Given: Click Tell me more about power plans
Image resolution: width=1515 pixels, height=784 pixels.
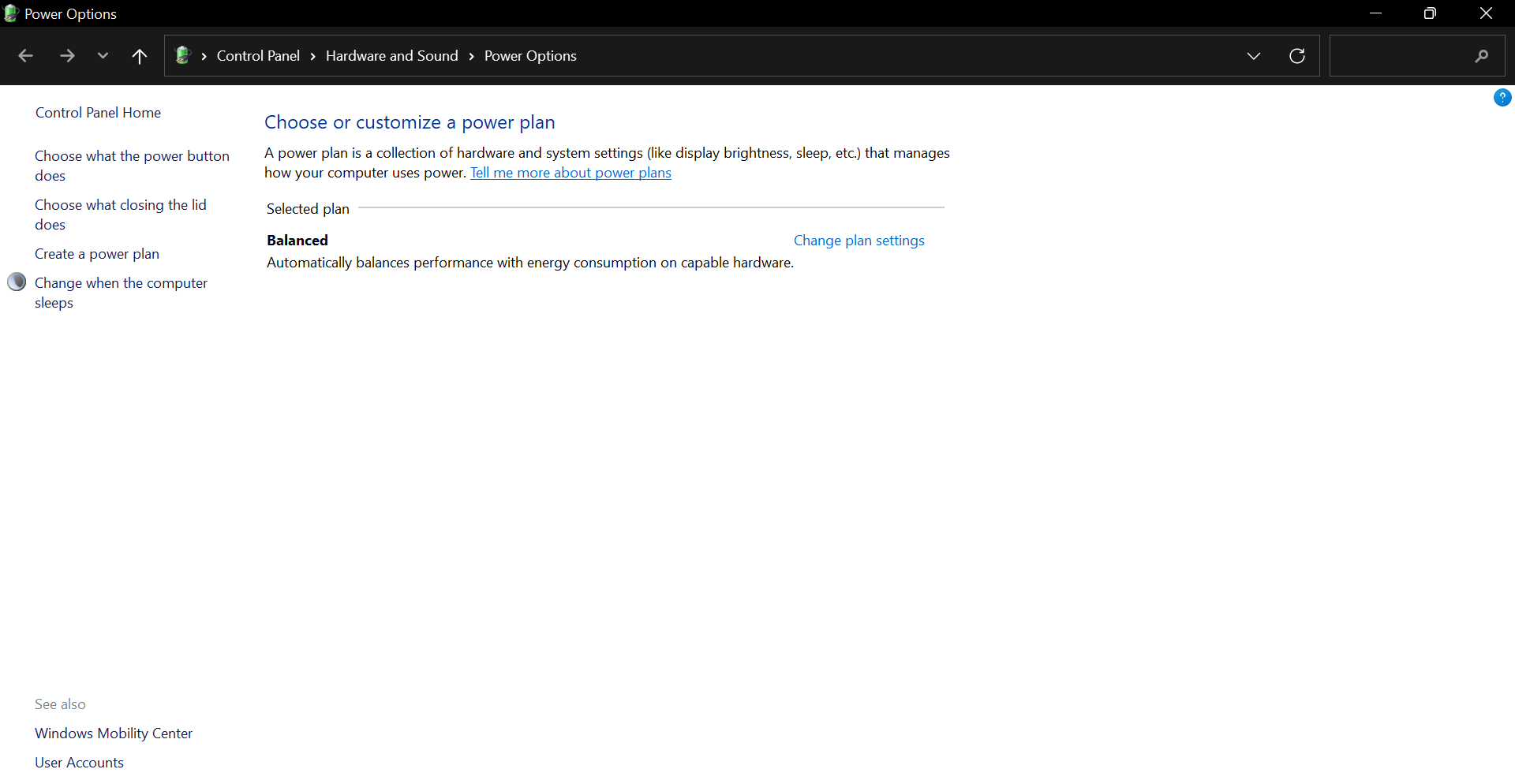Looking at the screenshot, I should 570,173.
